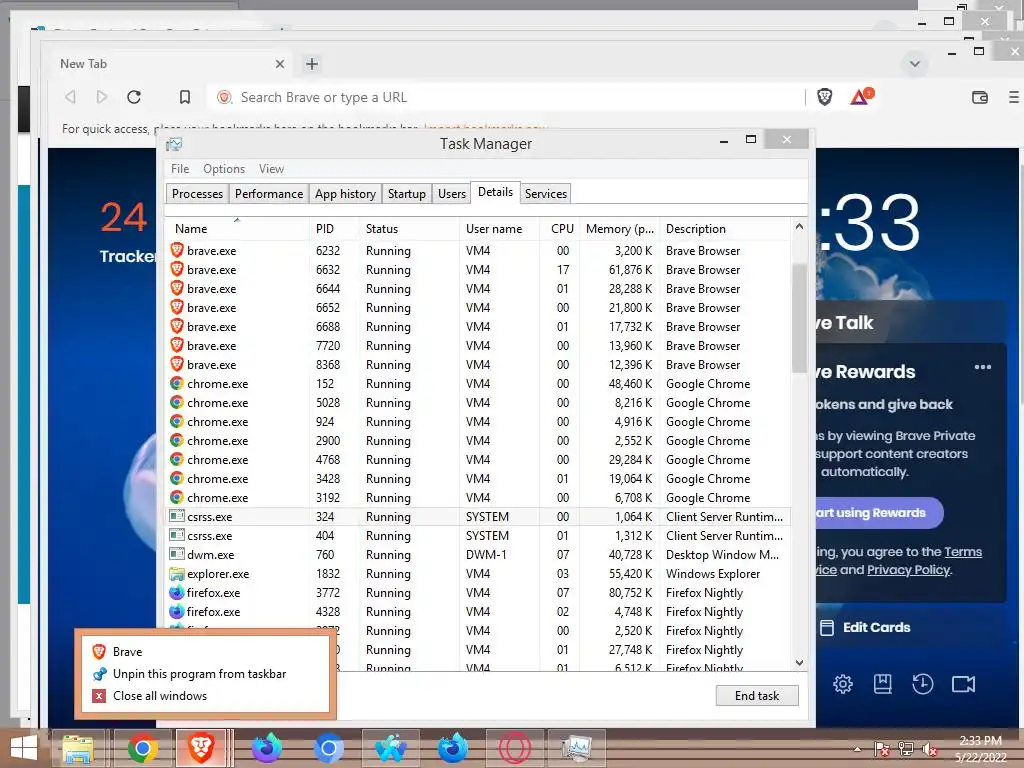Open Brave Talk camera icon at bottom
The image size is (1024, 768).
963,684
